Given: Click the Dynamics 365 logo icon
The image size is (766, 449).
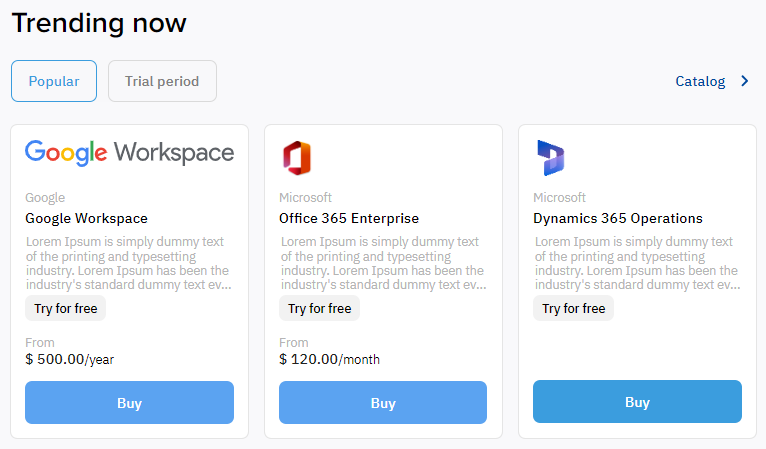Looking at the screenshot, I should point(551,158).
